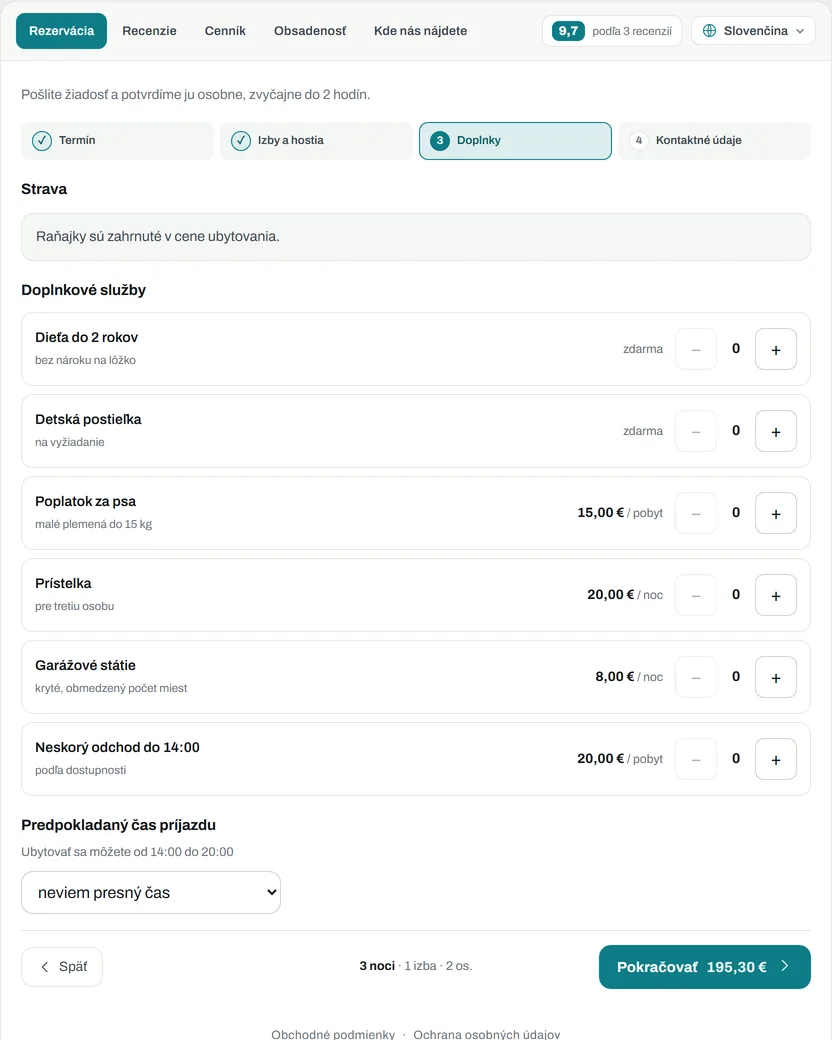Select the Doplnky step

pyautogui.click(x=516, y=141)
